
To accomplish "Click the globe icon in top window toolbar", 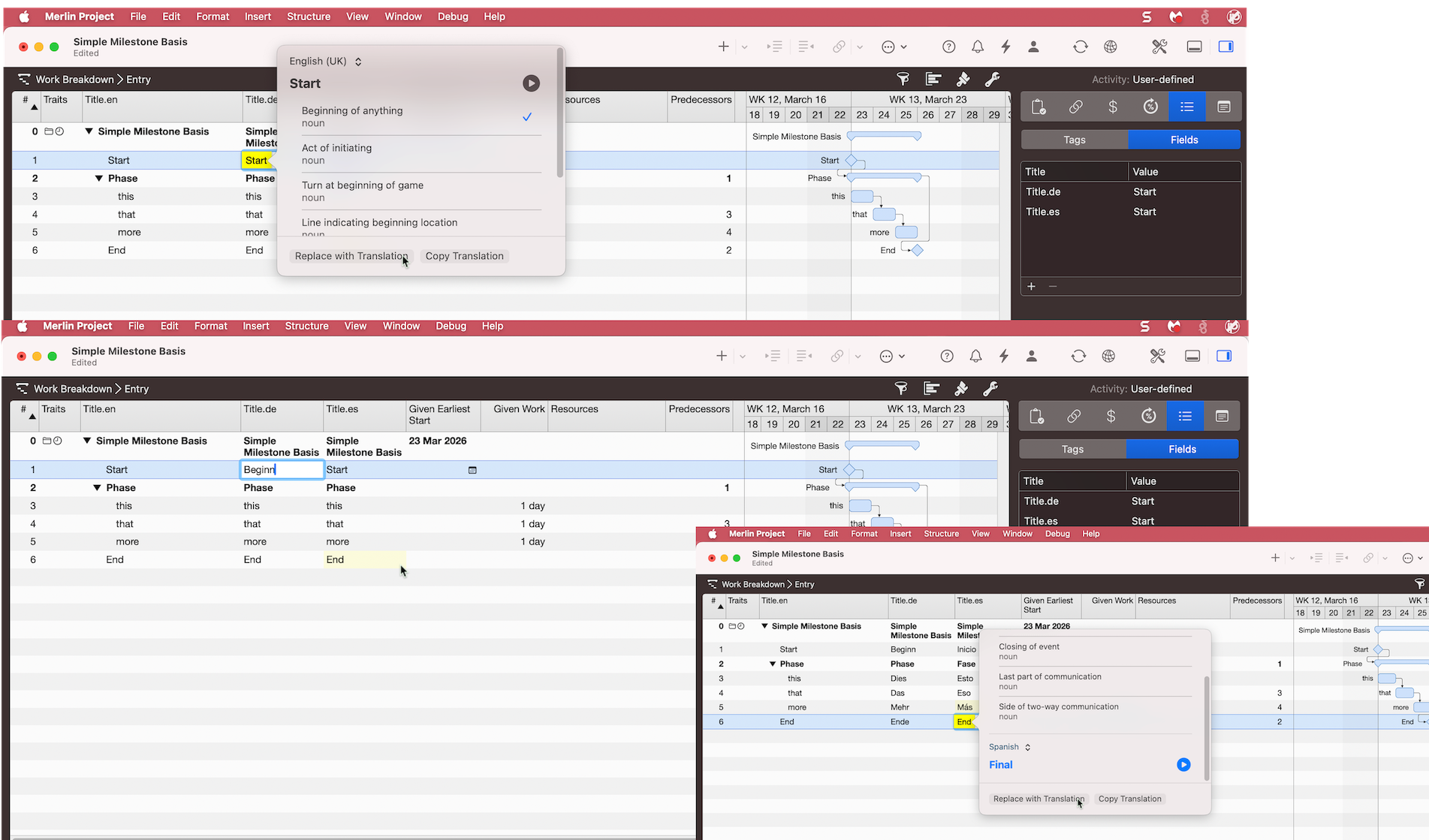I will click(1111, 47).
